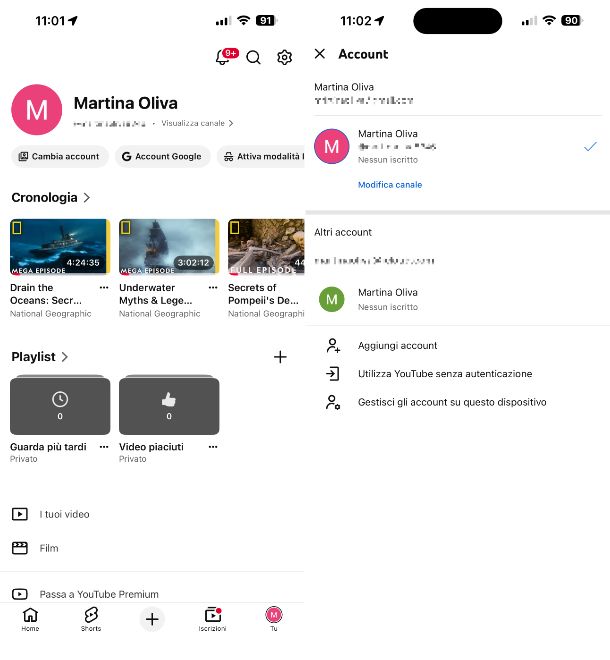Open Guarda più tardi playlist card
This screenshot has width=610, height=660.
tap(60, 405)
